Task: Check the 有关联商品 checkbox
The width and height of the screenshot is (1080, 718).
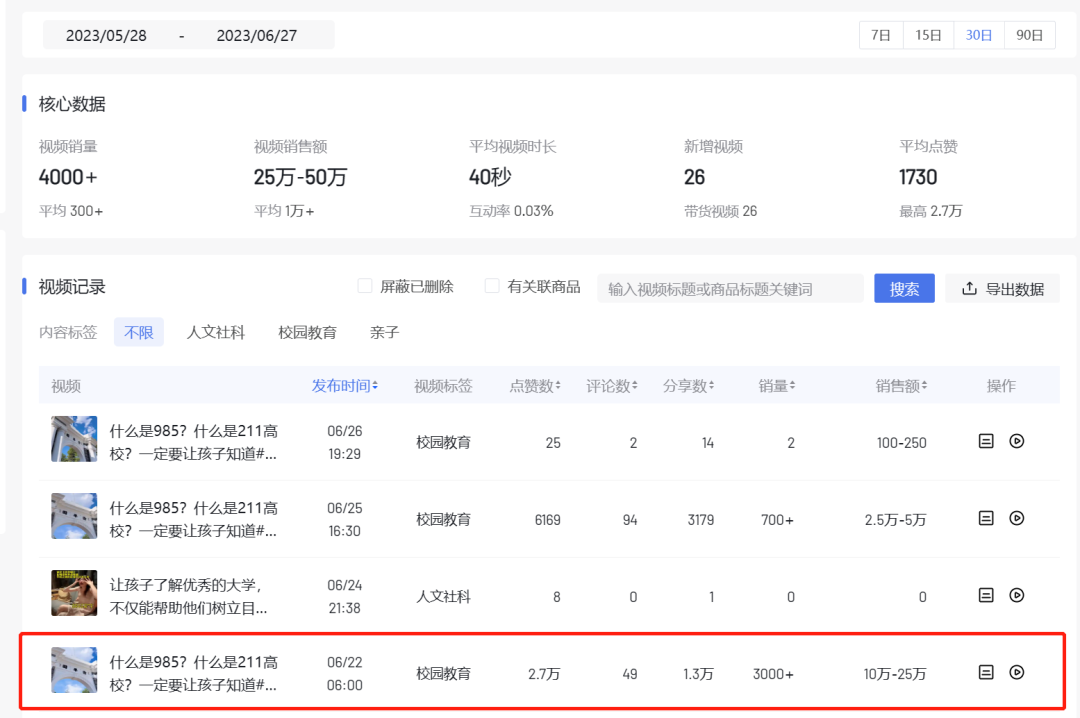Action: 491,285
